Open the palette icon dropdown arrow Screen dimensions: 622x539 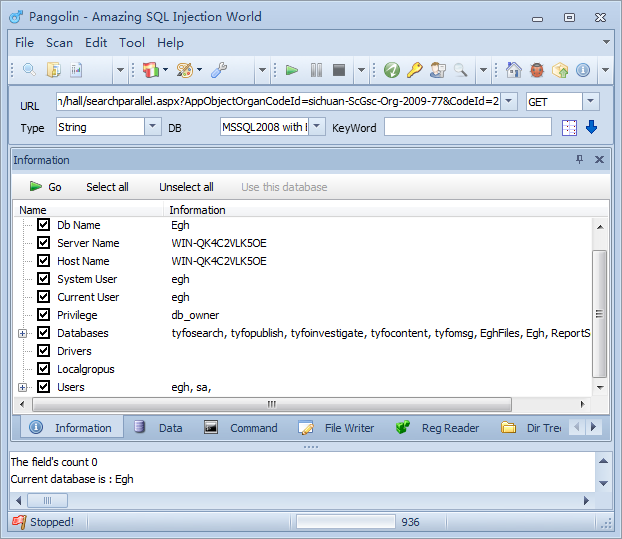click(200, 70)
